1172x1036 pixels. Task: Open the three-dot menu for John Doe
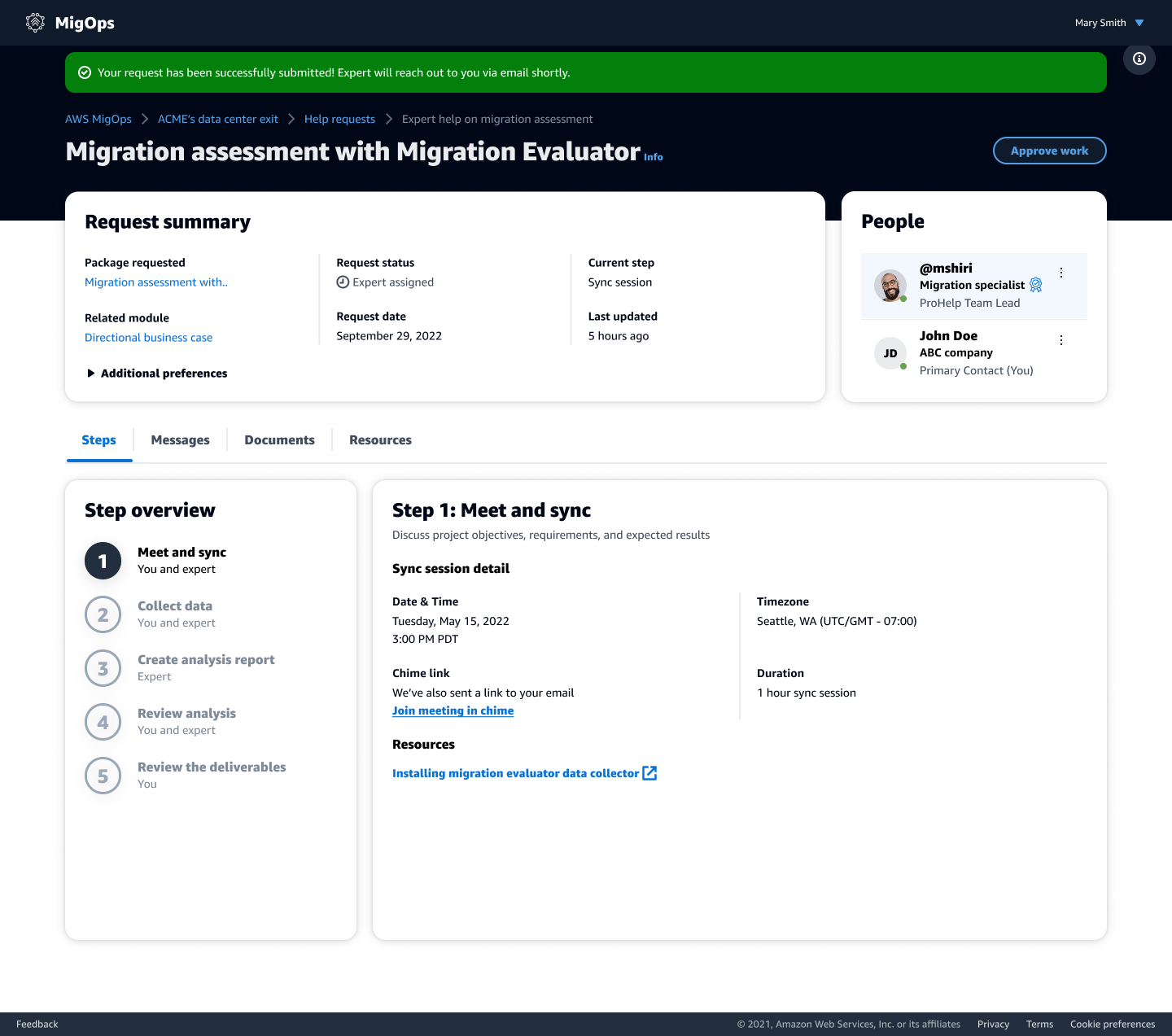[1060, 339]
